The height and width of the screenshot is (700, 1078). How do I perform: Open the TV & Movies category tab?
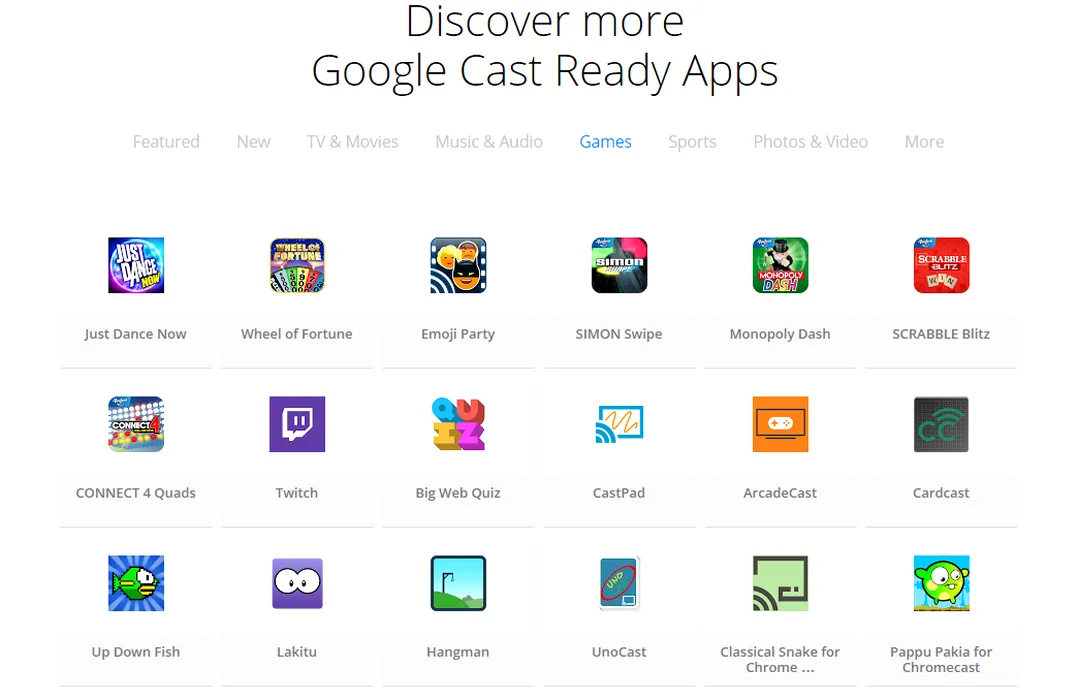352,142
